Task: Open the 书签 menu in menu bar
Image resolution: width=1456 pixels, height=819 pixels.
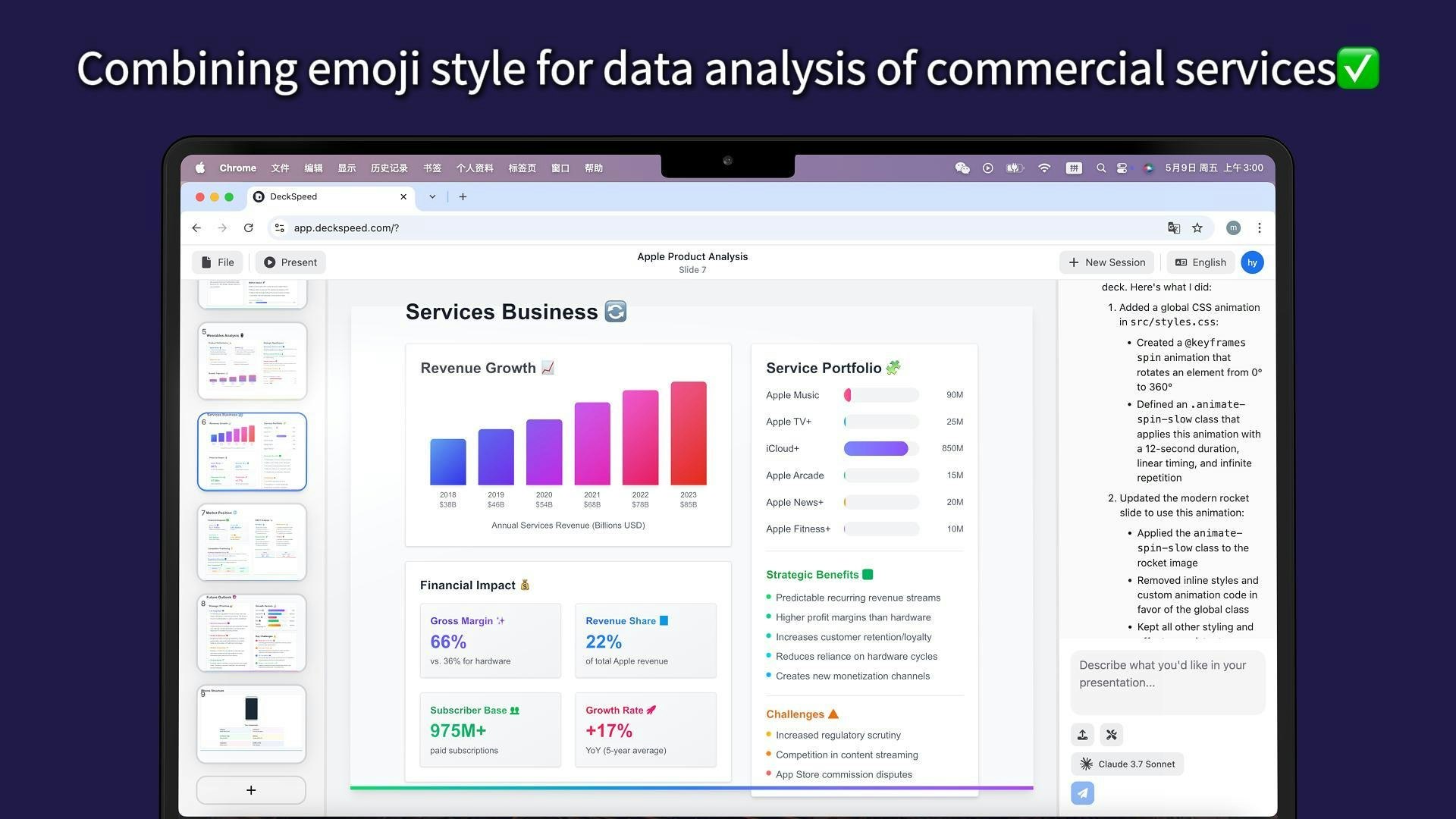Action: (432, 168)
